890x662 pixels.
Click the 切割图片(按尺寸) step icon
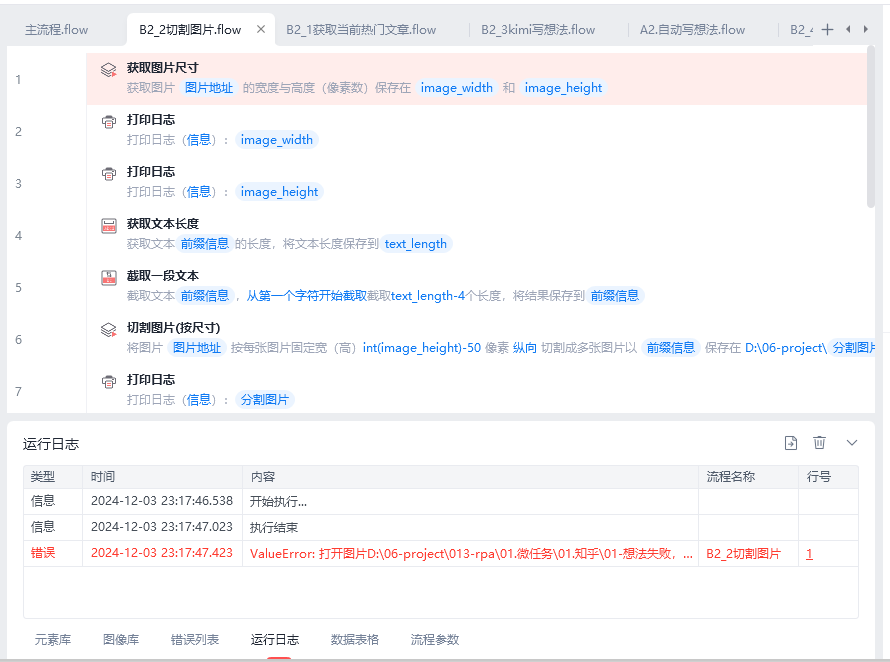(x=109, y=330)
